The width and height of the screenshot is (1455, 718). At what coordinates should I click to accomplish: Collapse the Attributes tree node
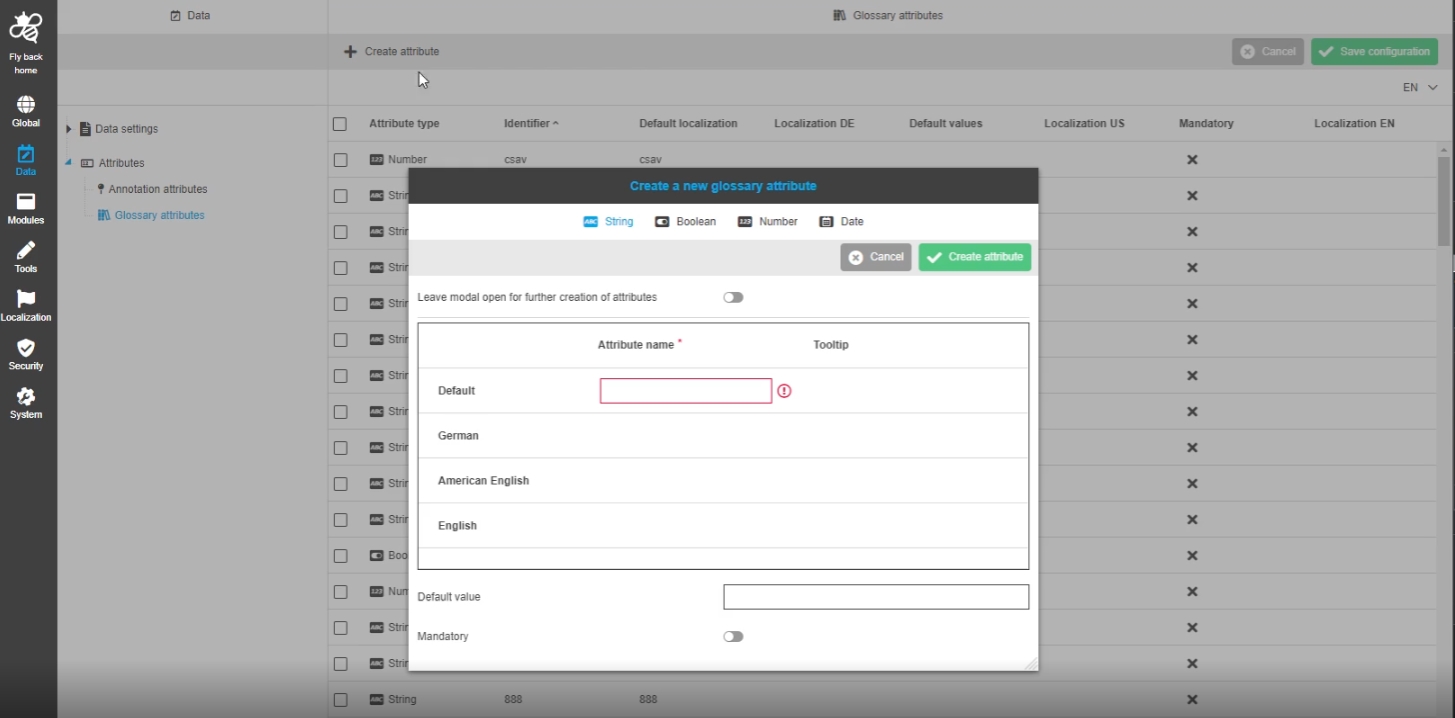click(69, 163)
